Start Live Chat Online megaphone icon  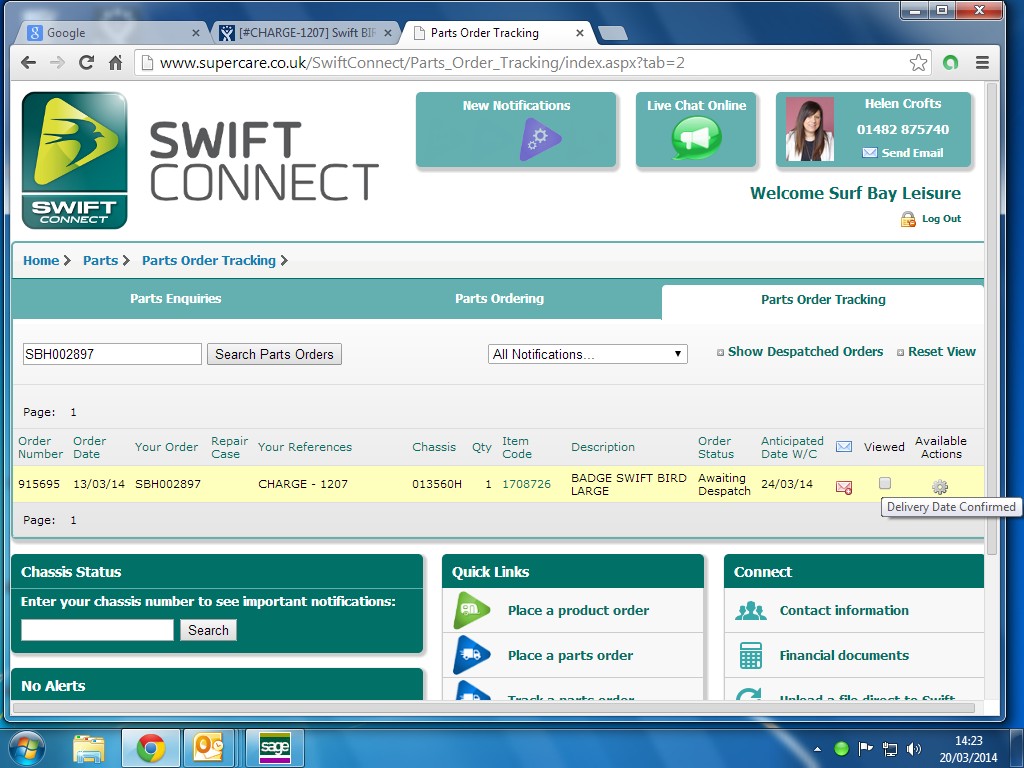(696, 138)
